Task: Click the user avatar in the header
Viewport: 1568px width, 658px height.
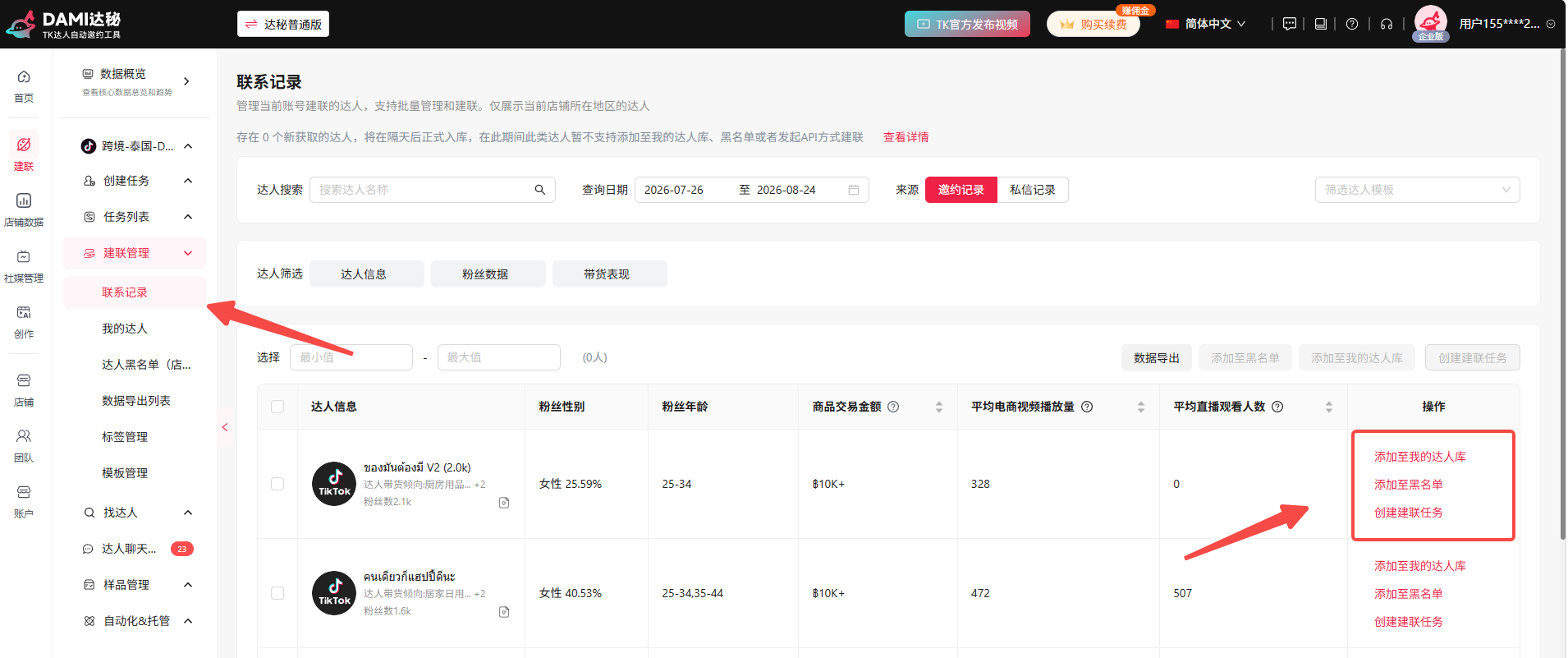Action: [x=1431, y=22]
